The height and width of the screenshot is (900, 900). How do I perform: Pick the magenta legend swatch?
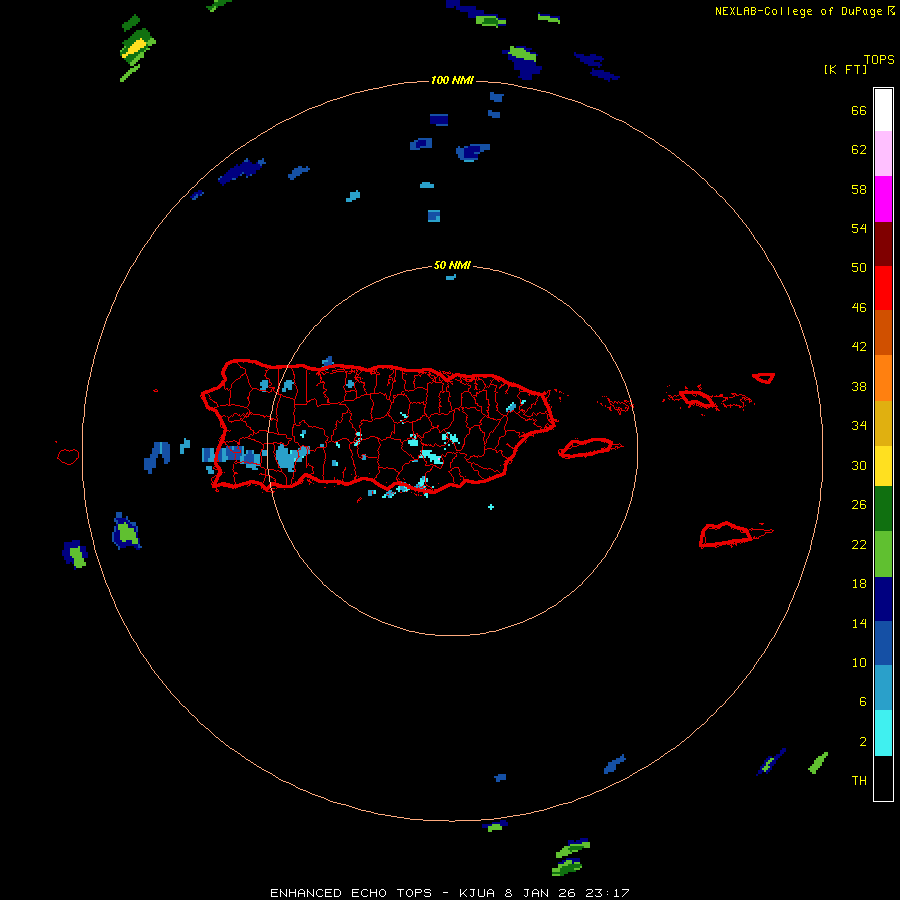coord(883,199)
